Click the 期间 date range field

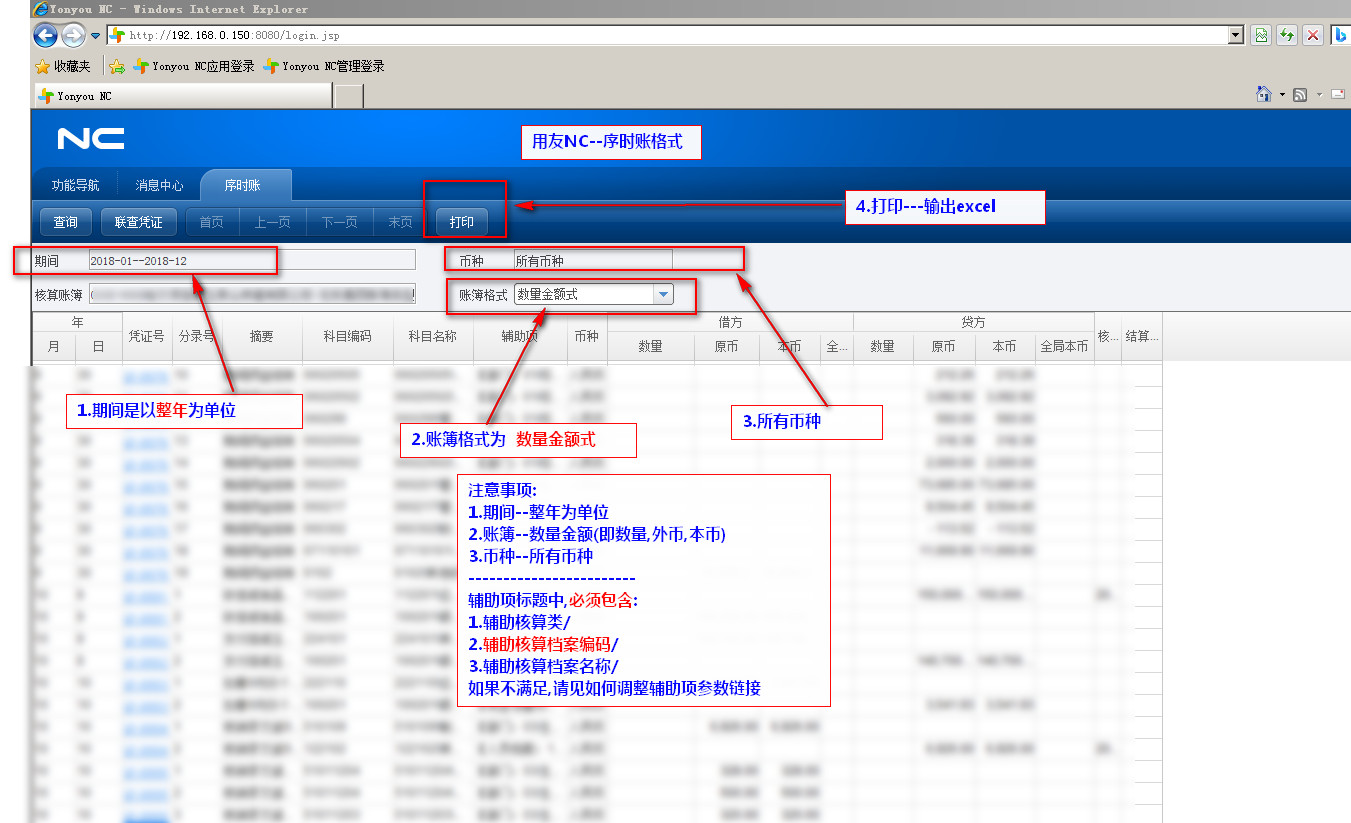(x=250, y=260)
